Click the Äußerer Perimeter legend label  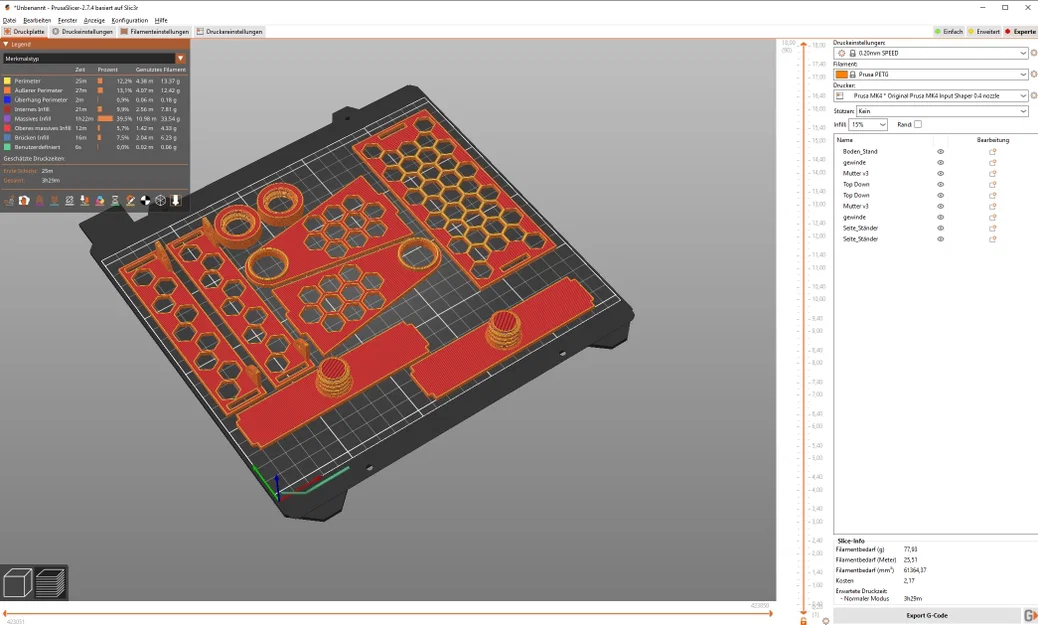pos(38,91)
